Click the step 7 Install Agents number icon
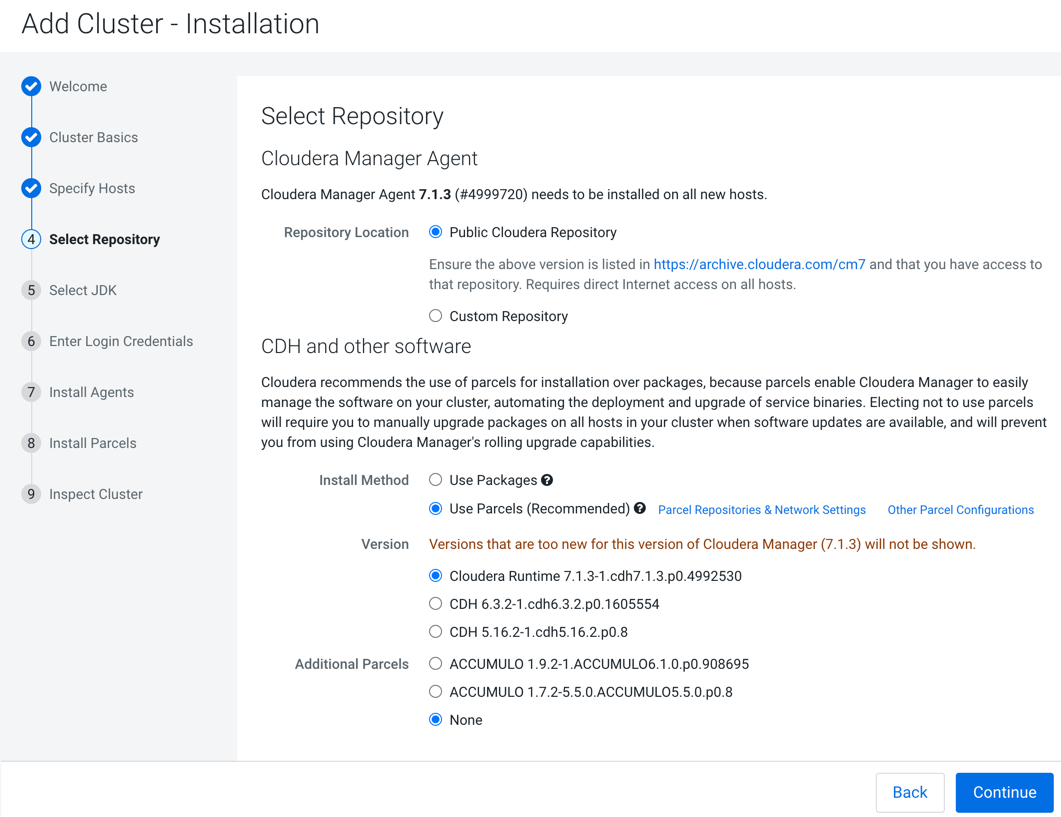The image size is (1061, 817). point(31,393)
